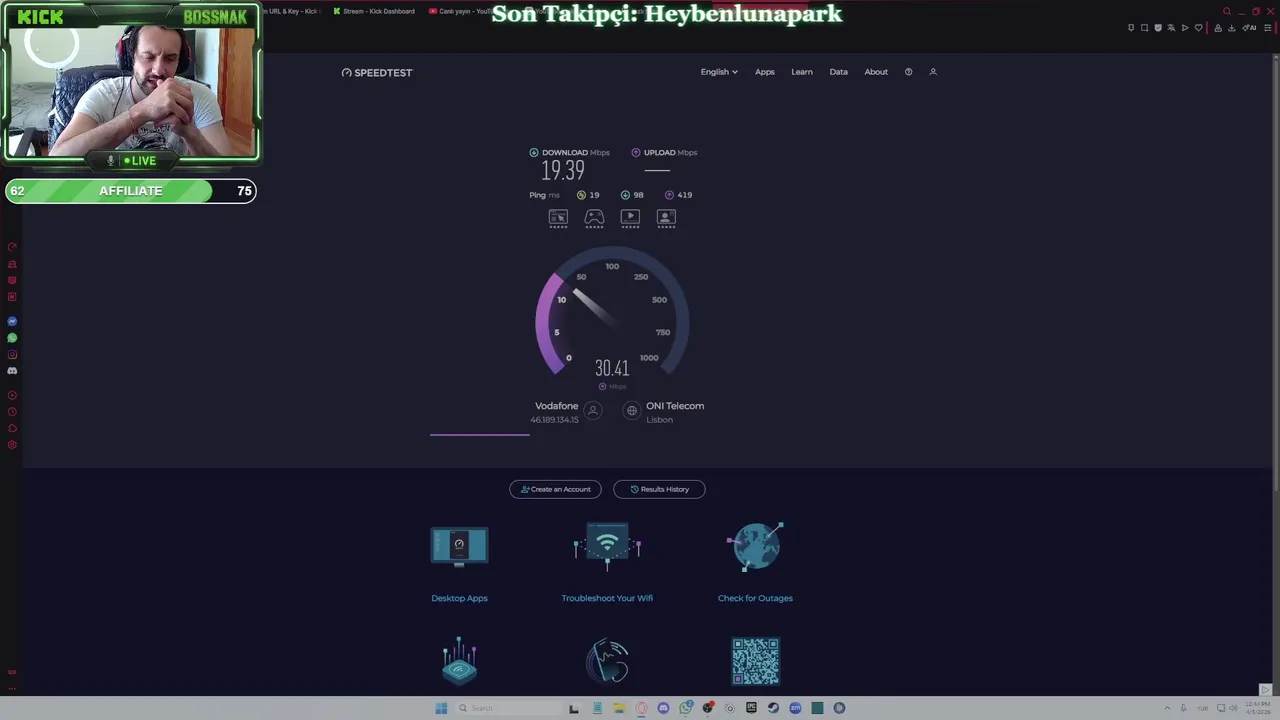Switch to the Stream - Kick Dashboard tab
1280x720 pixels.
(373, 11)
